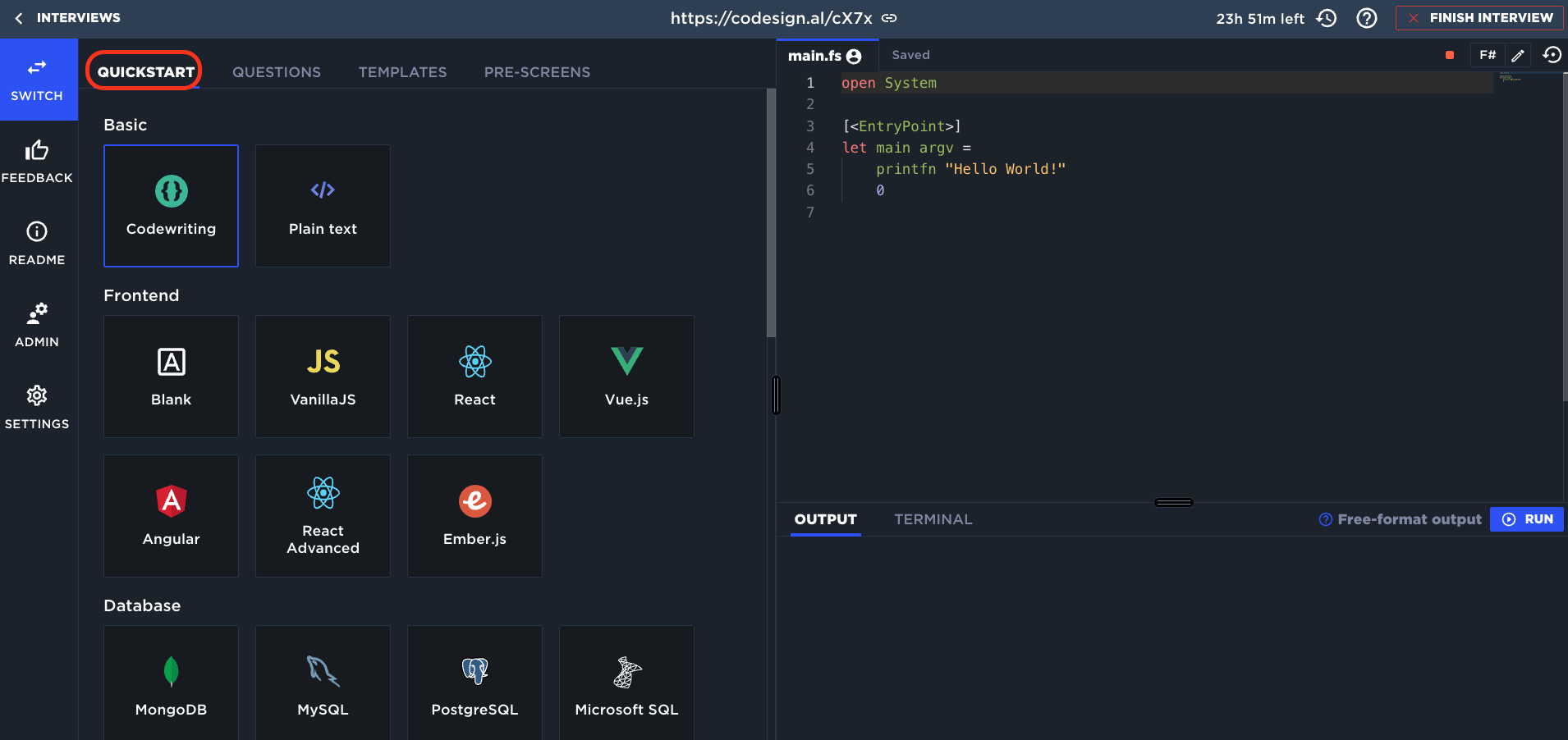Click the pencil edit language icon

1518,55
